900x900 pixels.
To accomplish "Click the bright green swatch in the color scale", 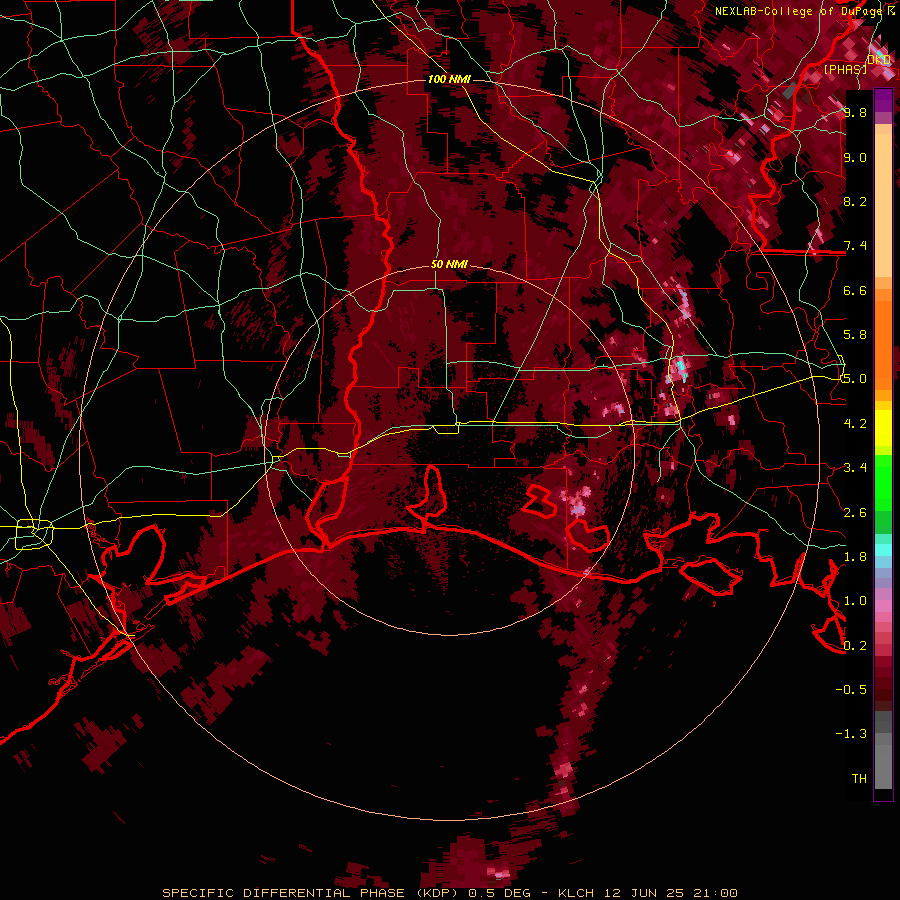I will [x=883, y=482].
